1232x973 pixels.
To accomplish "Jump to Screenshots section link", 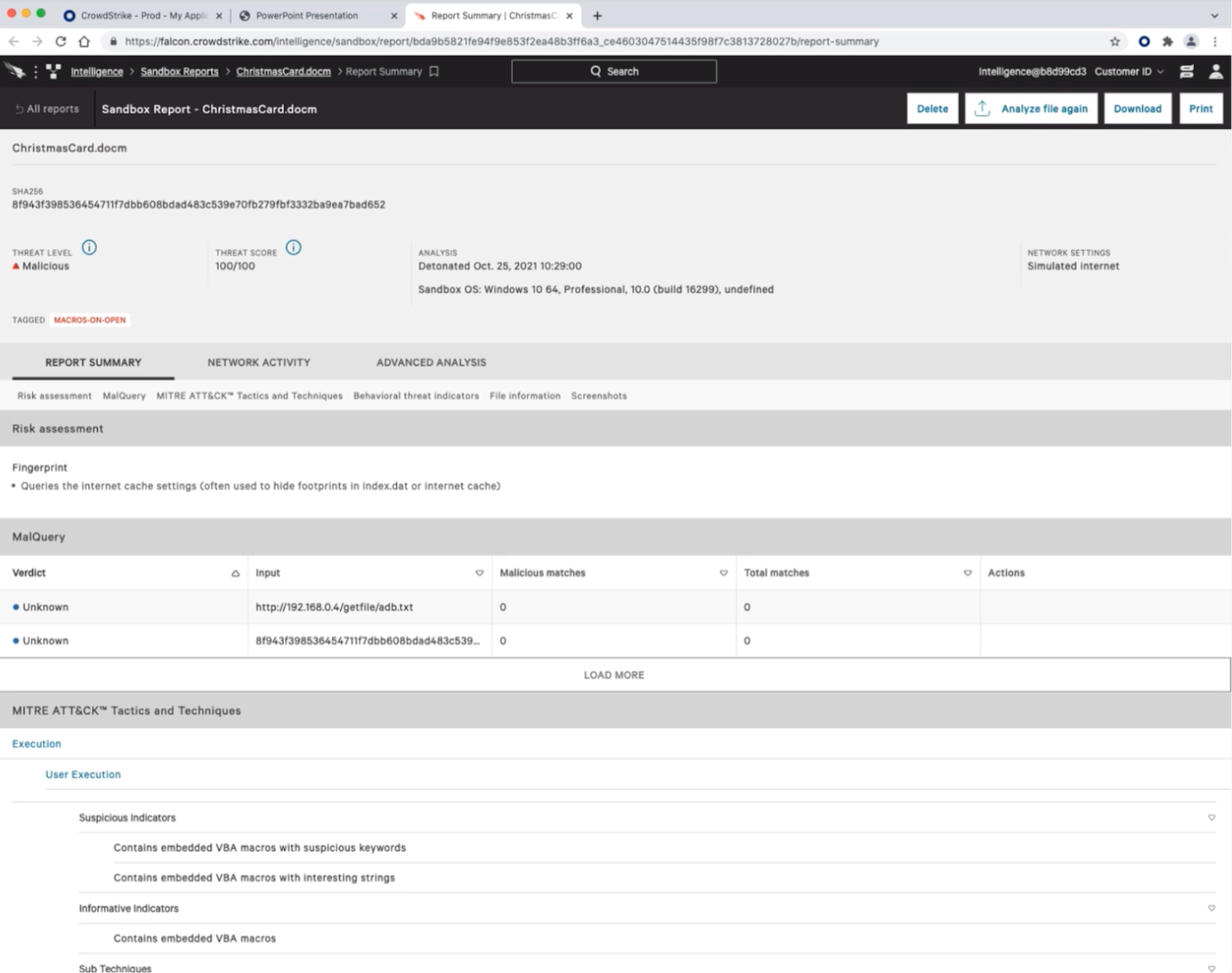I will (x=599, y=396).
